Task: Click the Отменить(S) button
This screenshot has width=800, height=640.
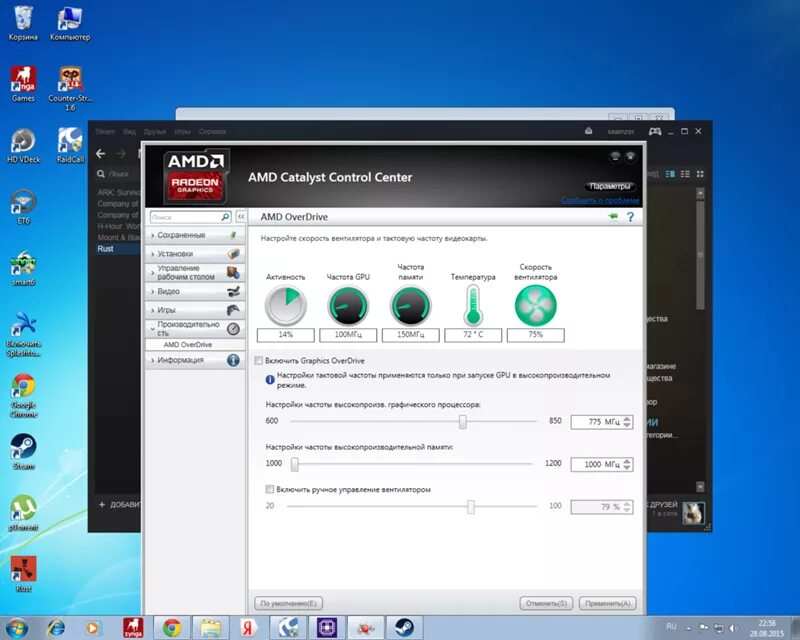Action: [546, 603]
